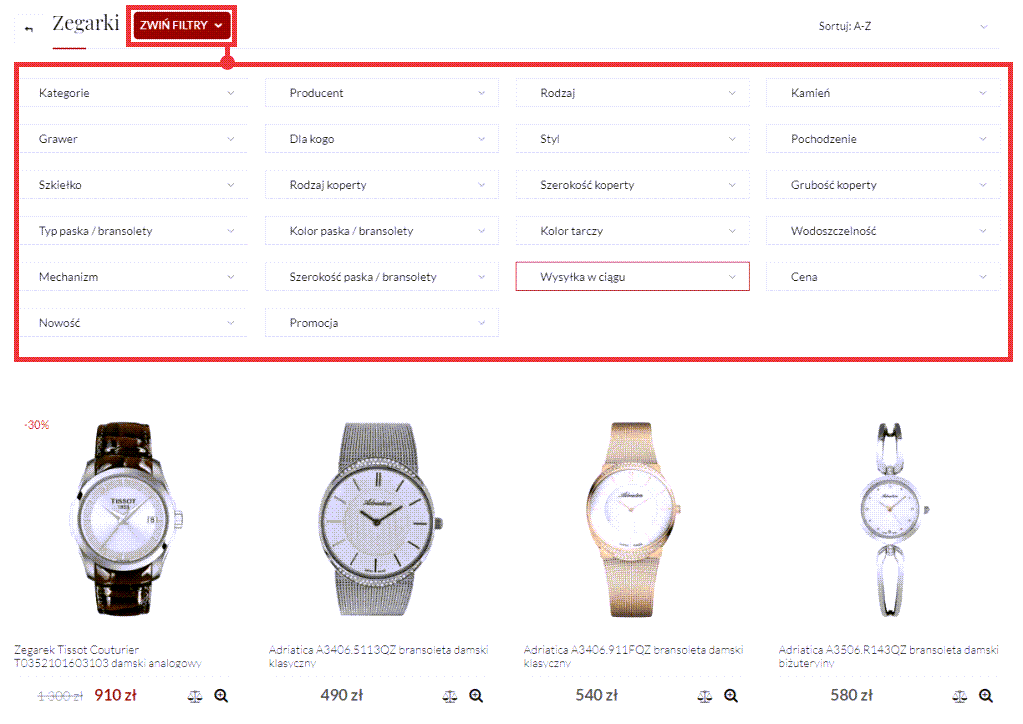This screenshot has width=1023, height=724.
Task: Open the Kolor tarczy filter dropdown
Action: click(632, 231)
